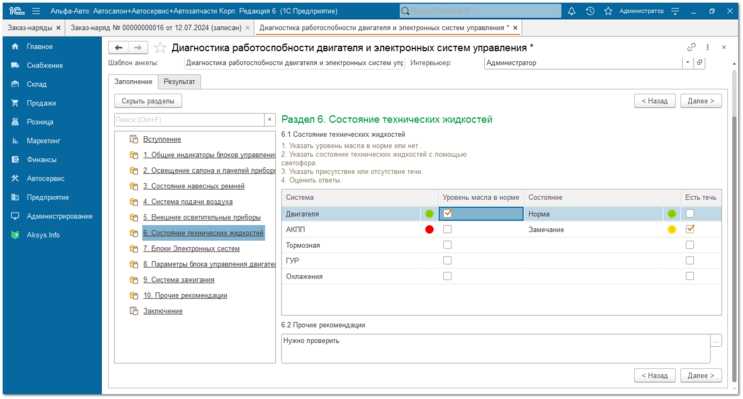This screenshot has width=743, height=399.
Task: Switch to Заполнение tab
Action: pyautogui.click(x=133, y=82)
